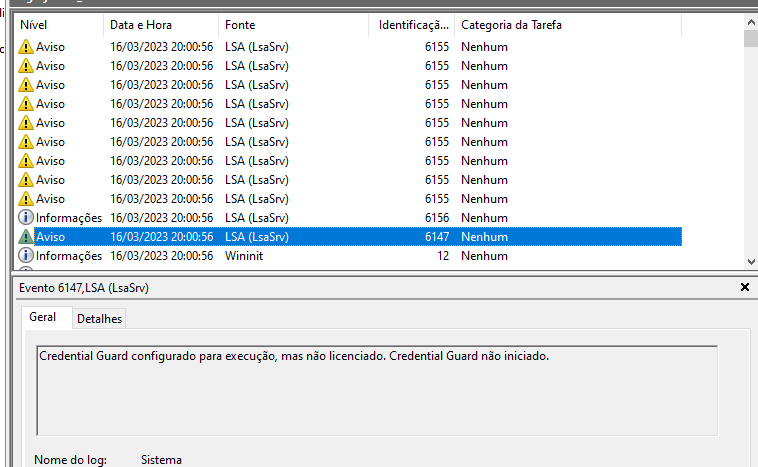Click the Wininit source cell
This screenshot has height=467, width=758.
click(x=244, y=256)
